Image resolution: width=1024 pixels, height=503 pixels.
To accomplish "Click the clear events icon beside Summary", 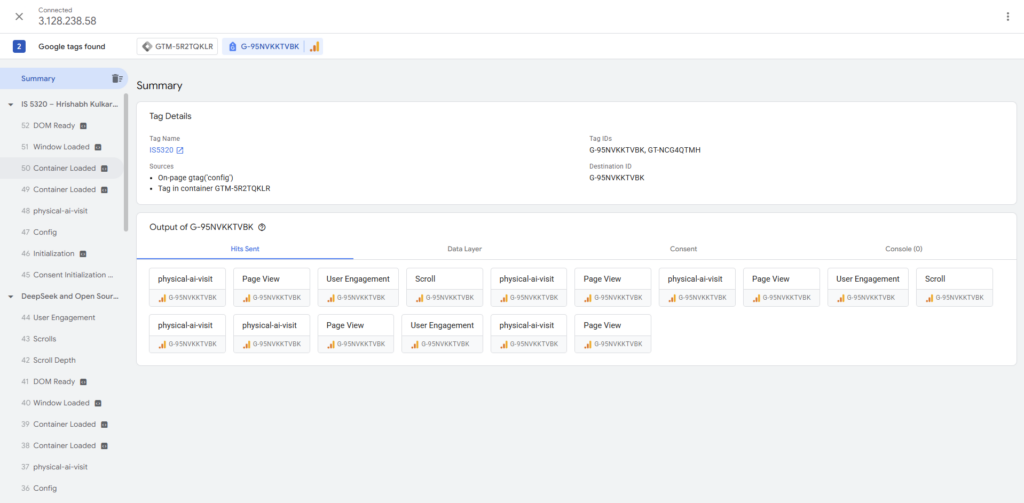I will pos(116,78).
